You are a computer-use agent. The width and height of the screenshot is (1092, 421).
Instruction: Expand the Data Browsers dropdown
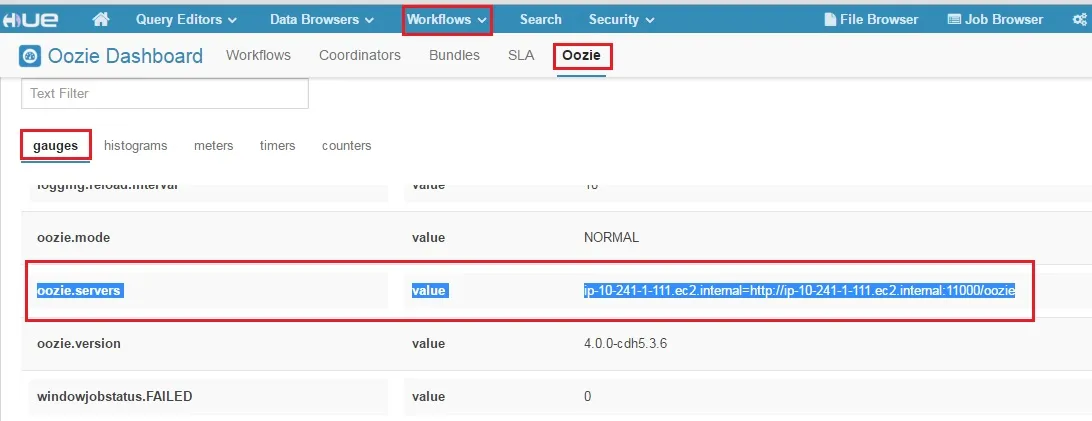pyautogui.click(x=322, y=19)
